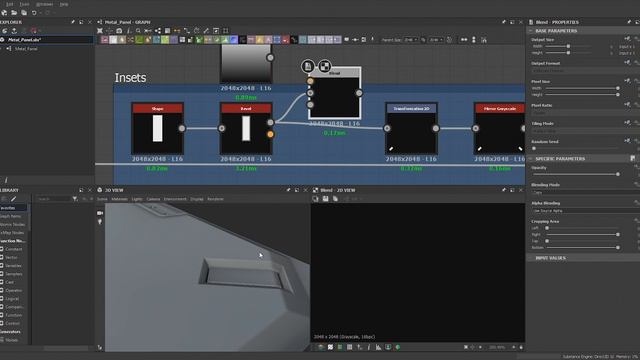The width and height of the screenshot is (640, 360).
Task: Click the save icon in the Blend 2D View toolbar
Action: coord(325,199)
